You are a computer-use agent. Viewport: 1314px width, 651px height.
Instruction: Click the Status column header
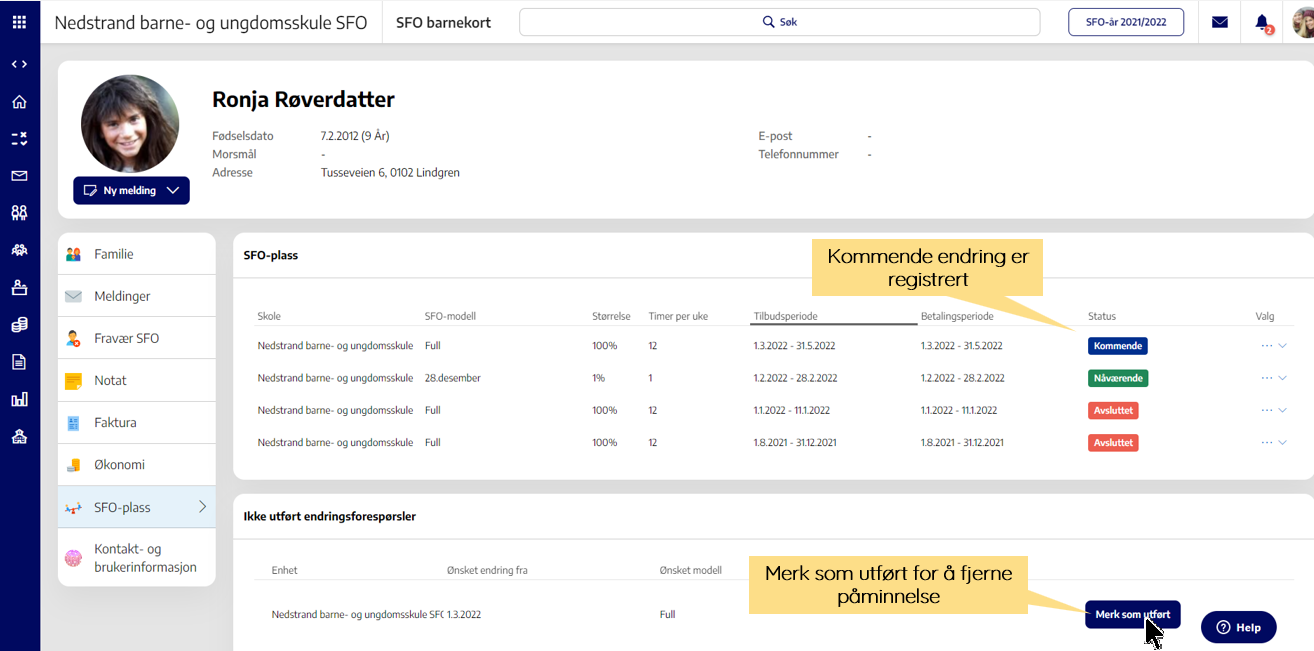[x=1102, y=316]
